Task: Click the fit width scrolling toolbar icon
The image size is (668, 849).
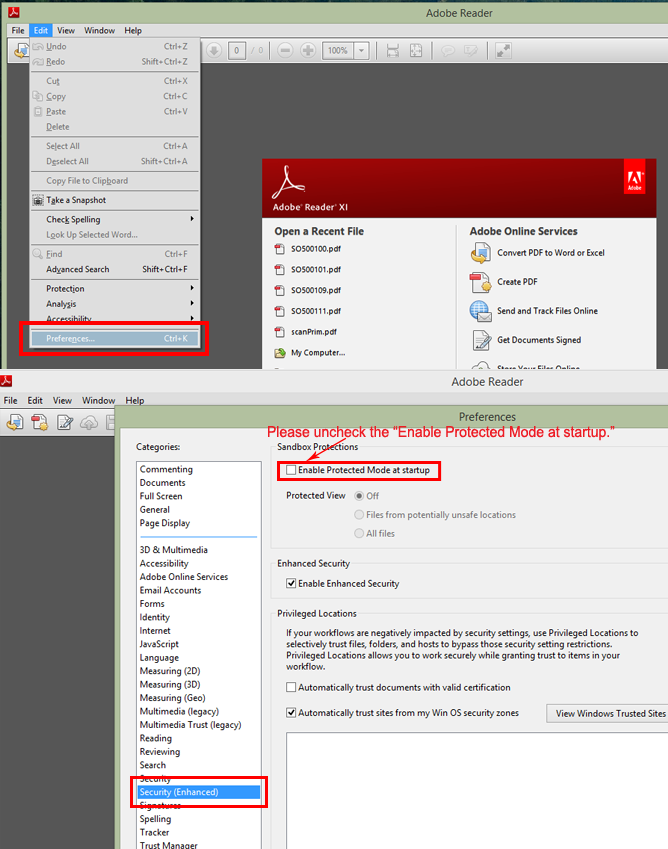Action: (x=393, y=51)
